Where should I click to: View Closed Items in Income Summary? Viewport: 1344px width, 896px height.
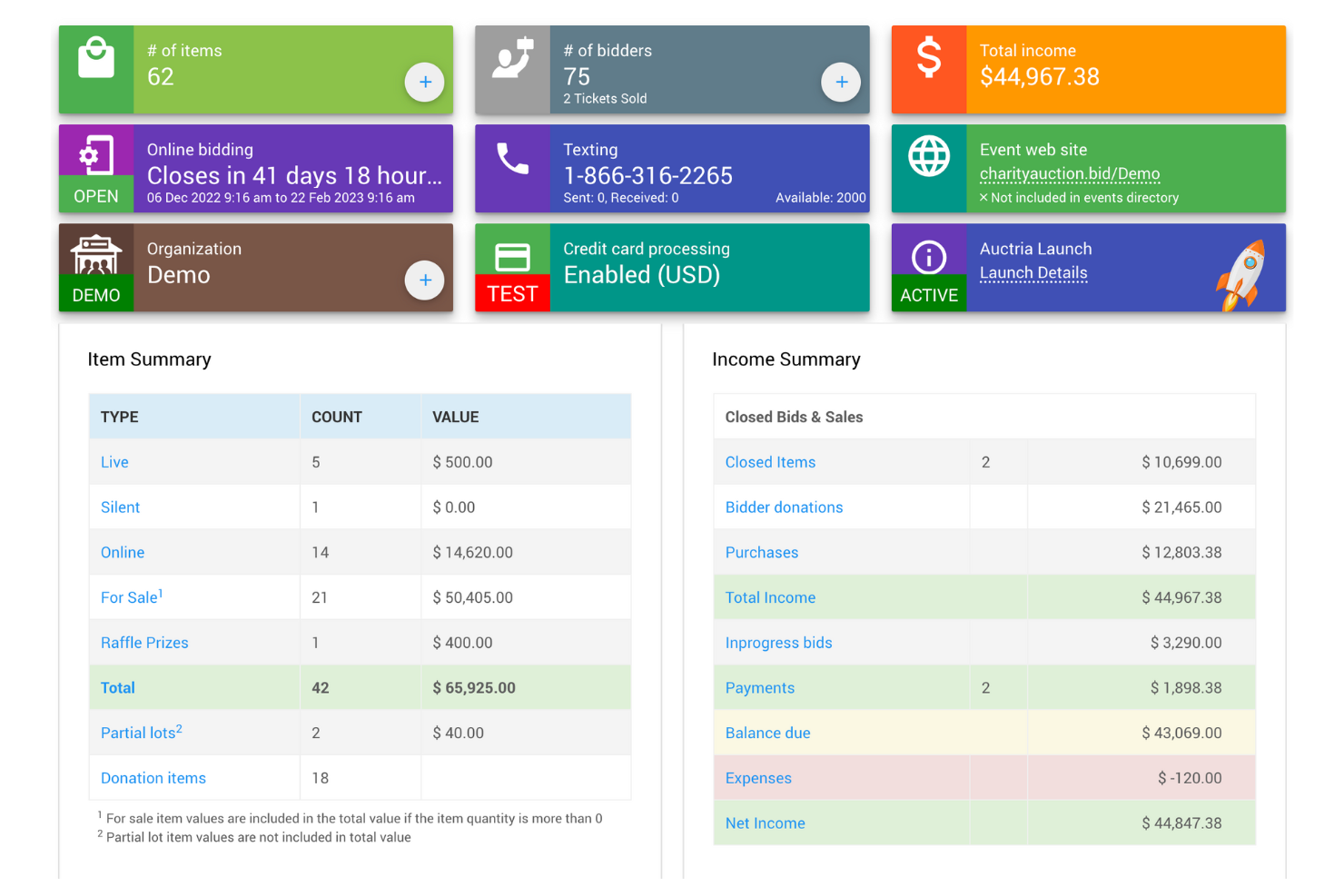[x=769, y=462]
